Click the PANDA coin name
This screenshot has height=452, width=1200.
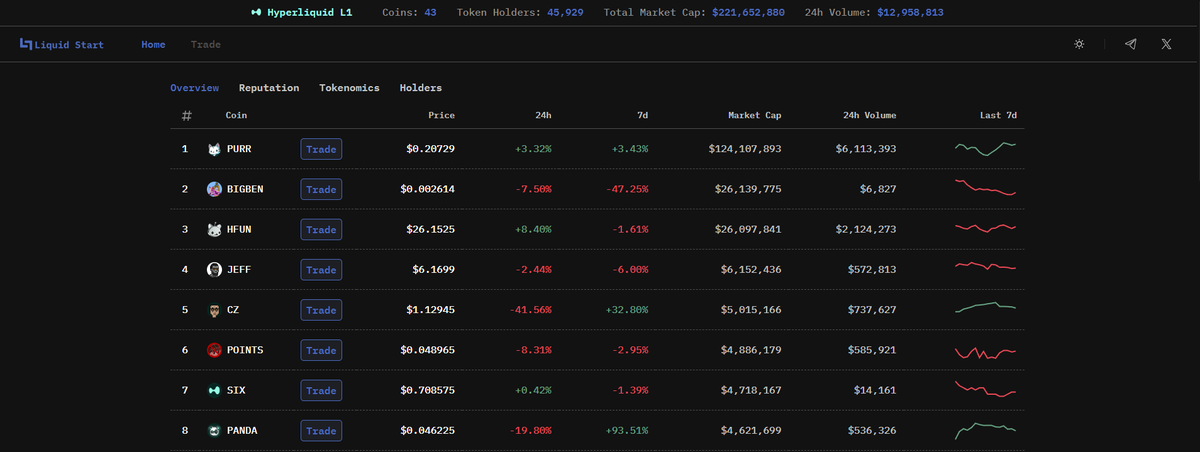(242, 431)
